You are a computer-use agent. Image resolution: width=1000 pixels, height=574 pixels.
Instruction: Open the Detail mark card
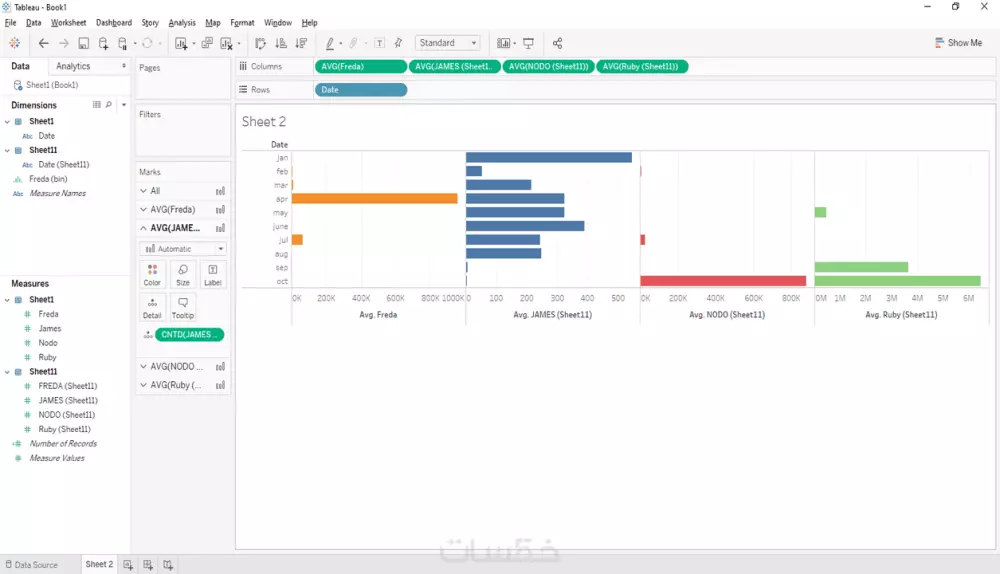tap(152, 307)
